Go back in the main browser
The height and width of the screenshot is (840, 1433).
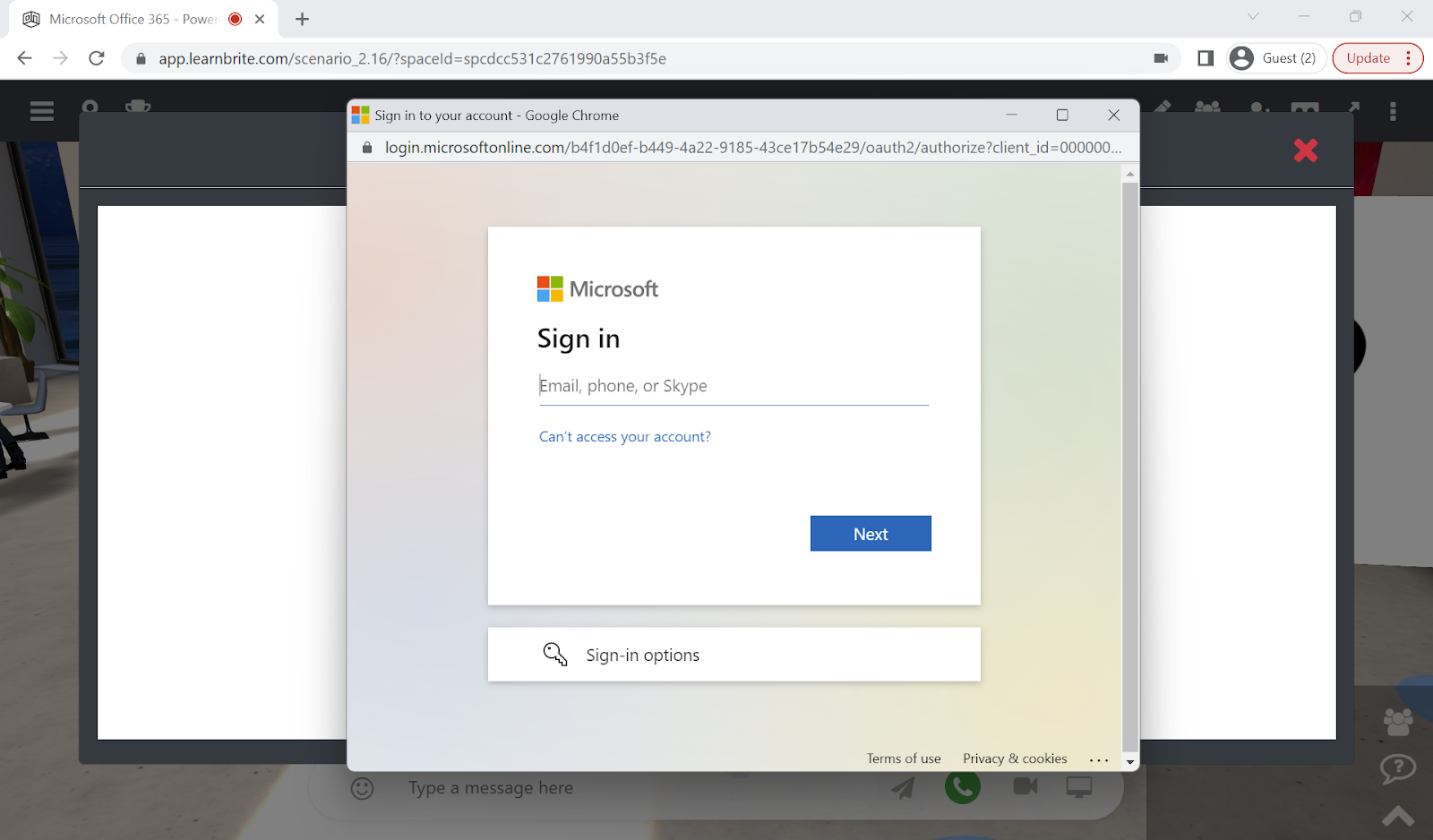pos(24,58)
